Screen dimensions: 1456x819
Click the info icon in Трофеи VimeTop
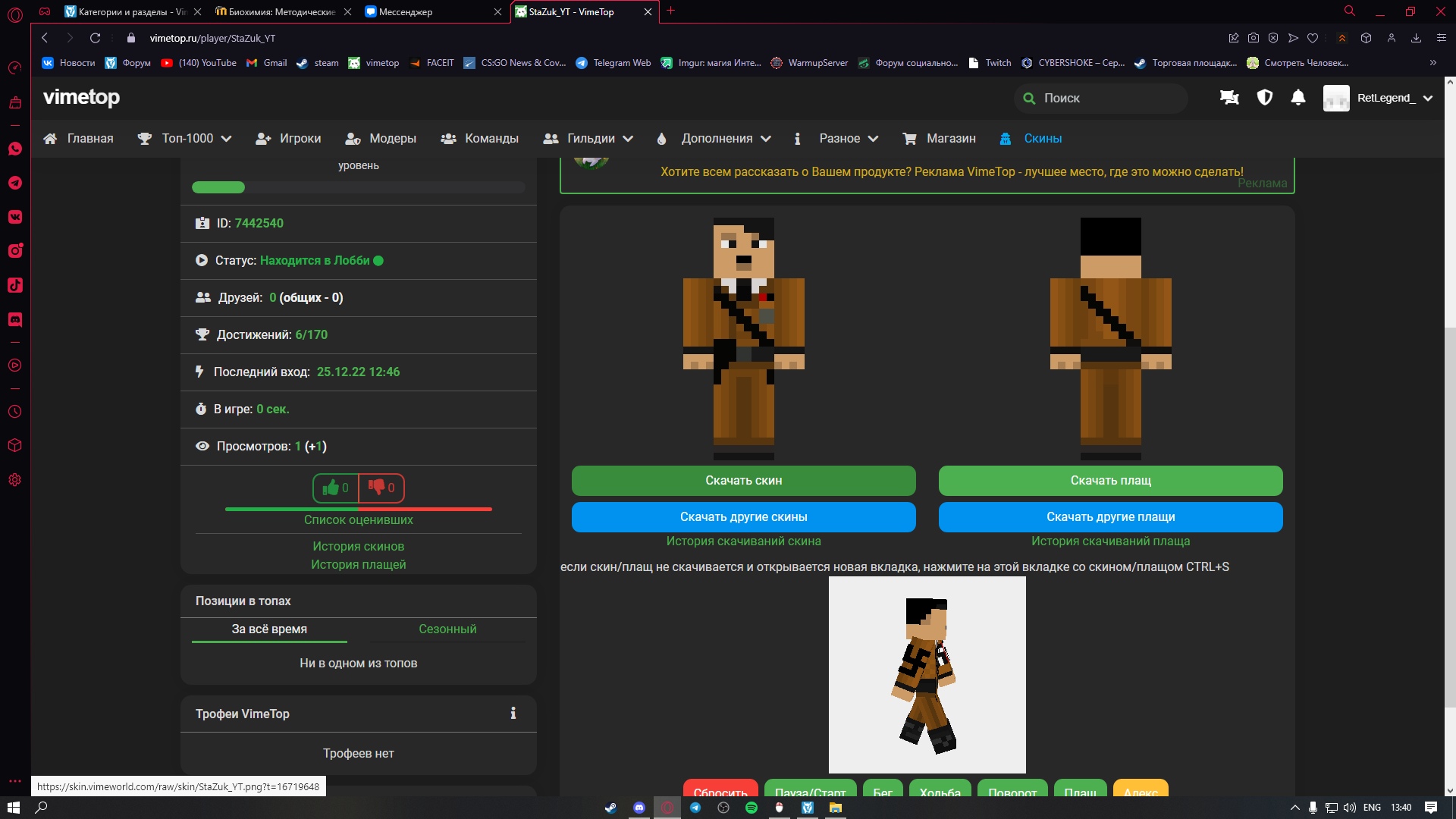click(513, 714)
